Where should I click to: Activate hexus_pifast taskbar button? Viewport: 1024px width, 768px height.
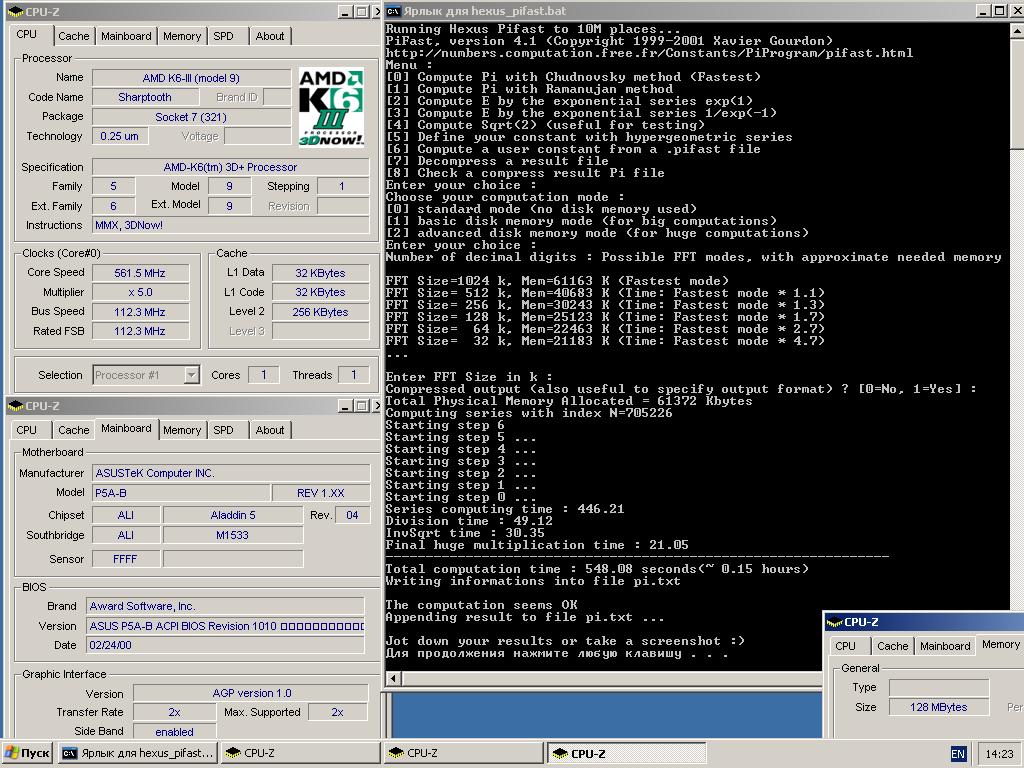[137, 753]
